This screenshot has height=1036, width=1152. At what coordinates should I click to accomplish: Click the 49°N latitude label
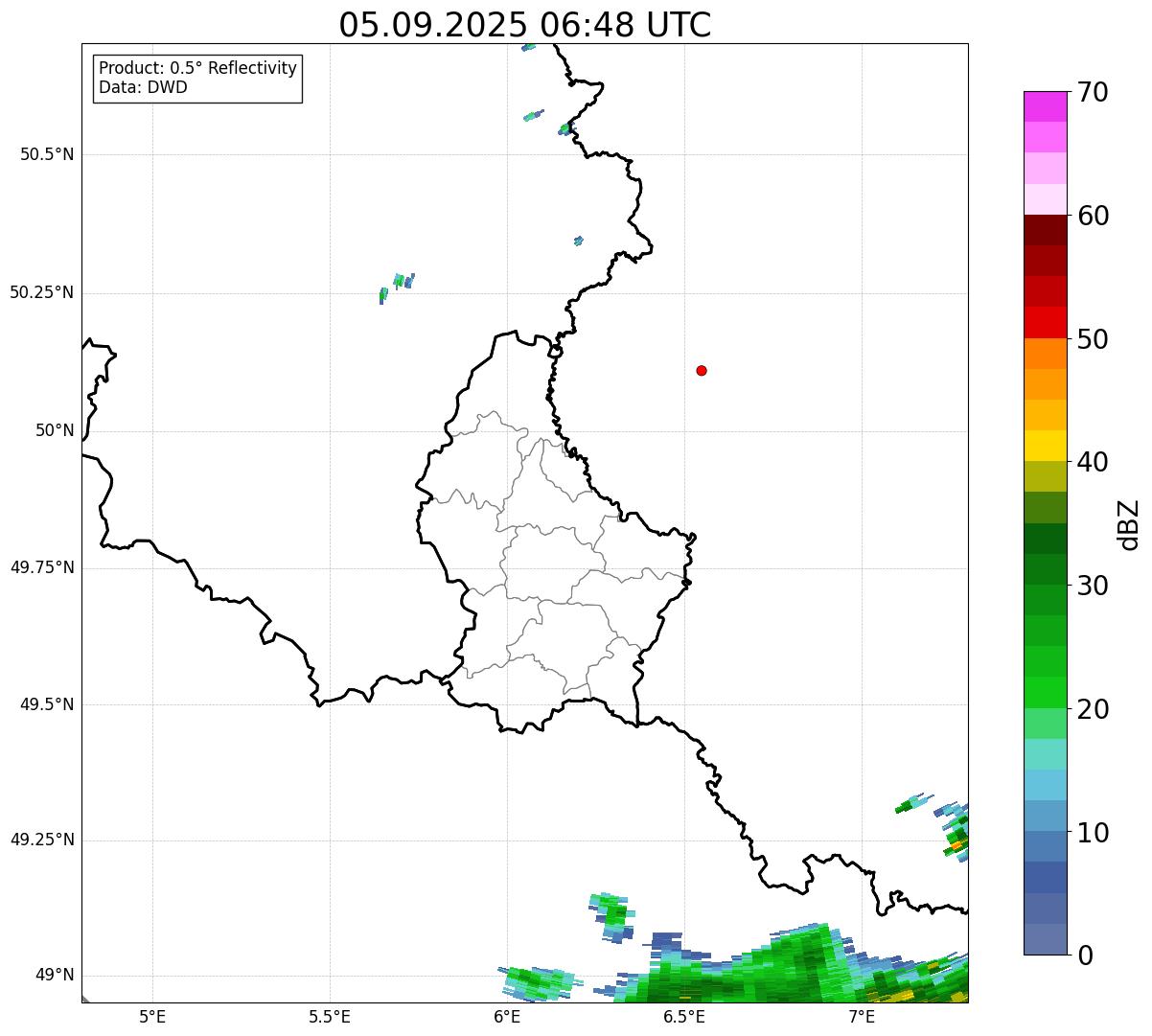(55, 976)
